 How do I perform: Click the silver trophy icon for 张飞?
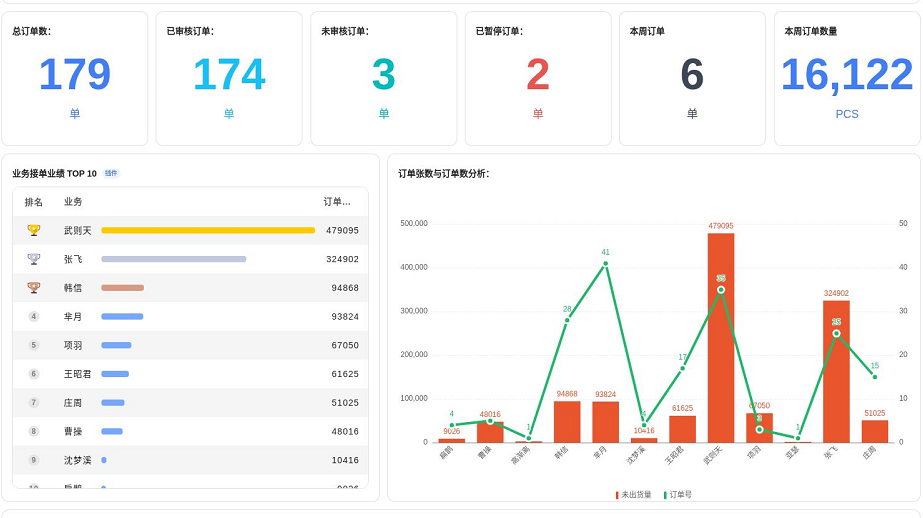tap(34, 259)
